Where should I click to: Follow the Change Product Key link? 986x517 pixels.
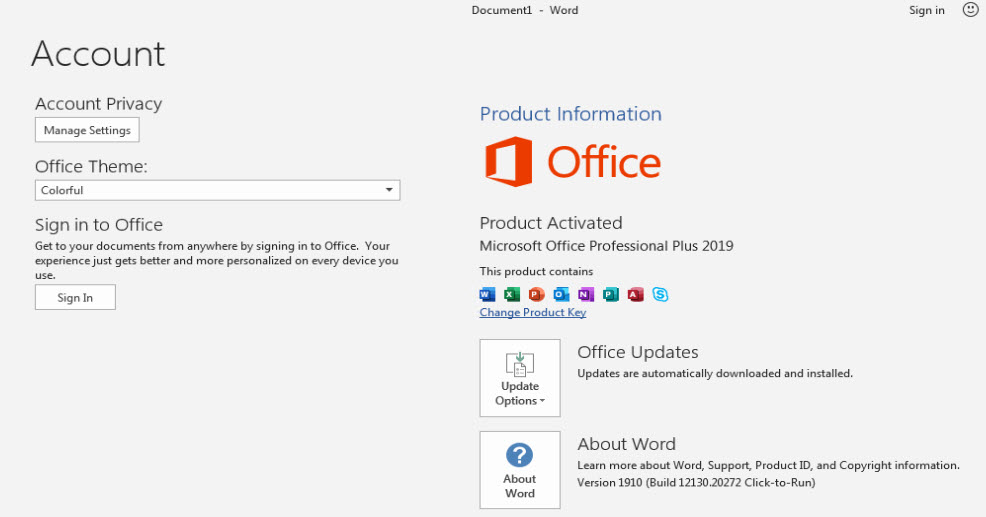[x=533, y=312]
